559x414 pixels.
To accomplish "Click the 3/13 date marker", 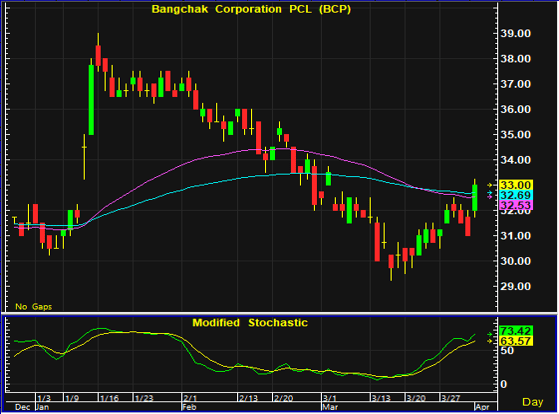I will tap(381, 398).
